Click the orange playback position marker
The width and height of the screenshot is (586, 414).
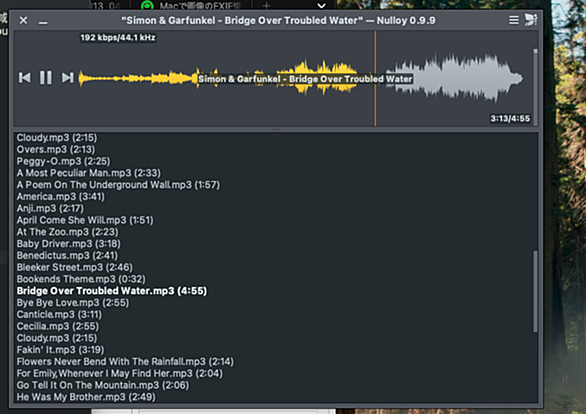(x=375, y=78)
